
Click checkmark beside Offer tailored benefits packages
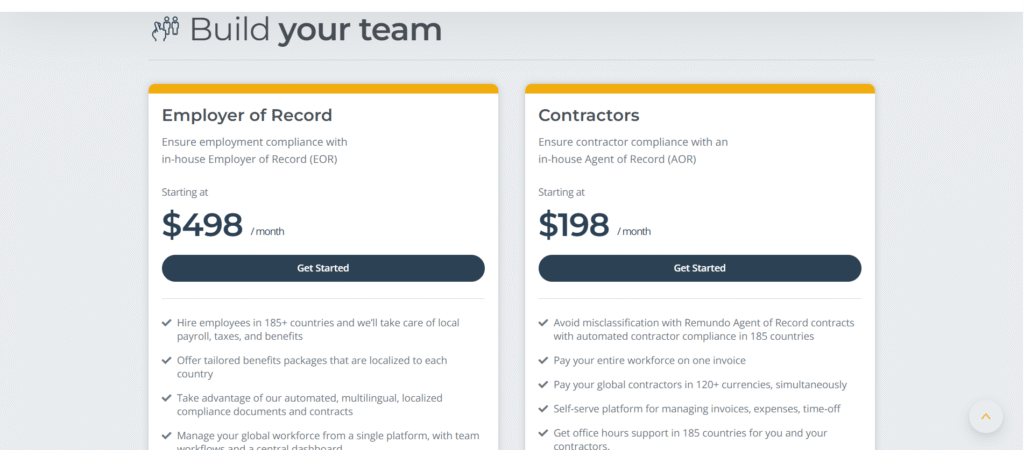pos(167,361)
